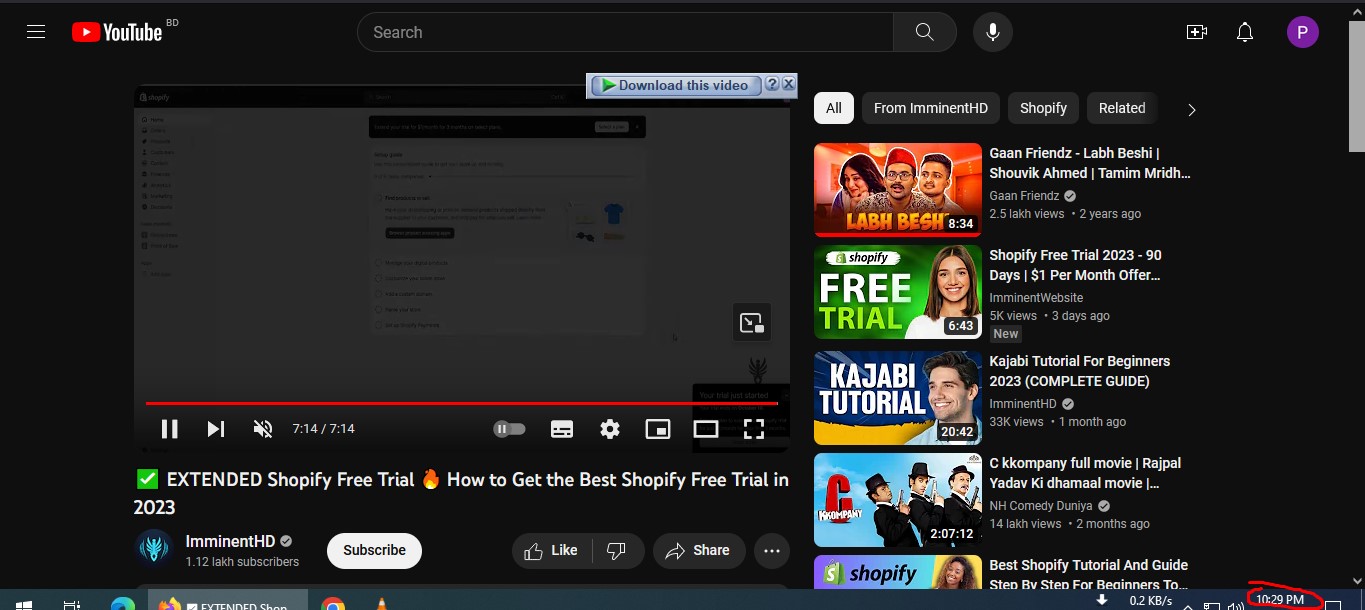
Task: Start voice search with the microphone
Action: [993, 32]
